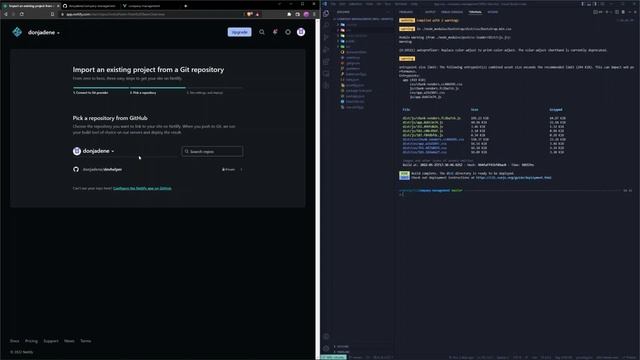The width and height of the screenshot is (640, 360).
Task: Click the Netlify page vertical scrollbar
Action: point(317,188)
